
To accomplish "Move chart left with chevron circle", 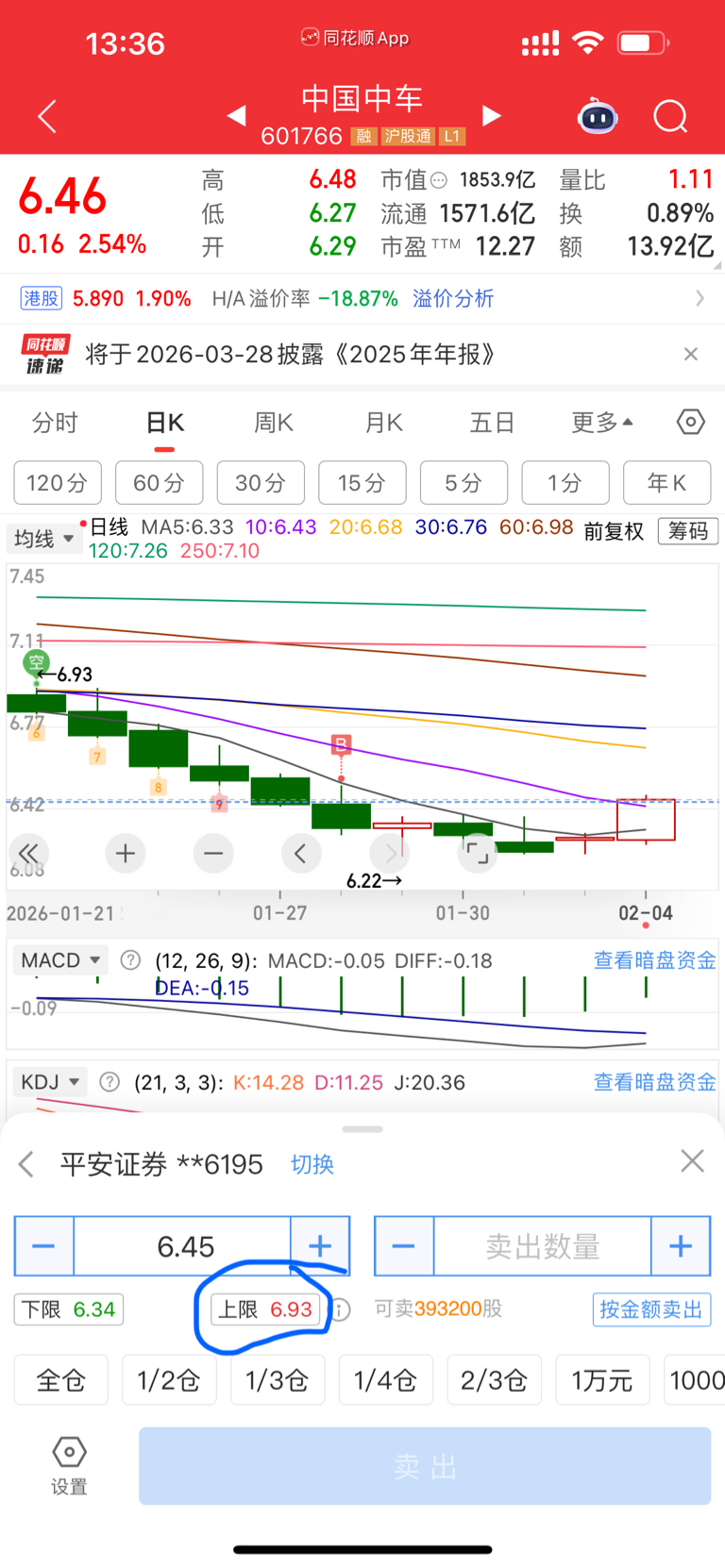I will click(x=300, y=854).
